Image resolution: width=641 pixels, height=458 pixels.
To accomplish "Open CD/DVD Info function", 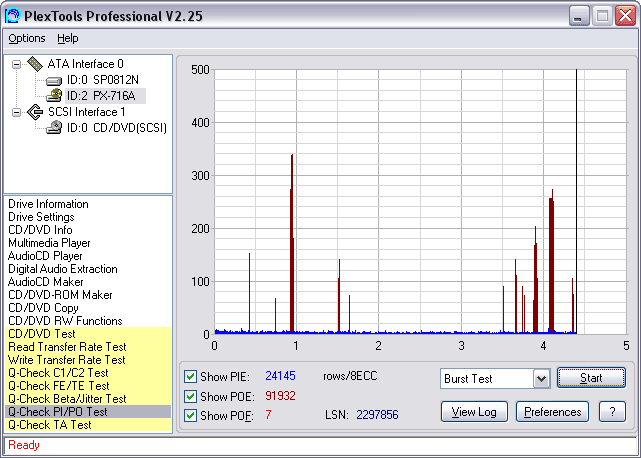I will 40,230.
